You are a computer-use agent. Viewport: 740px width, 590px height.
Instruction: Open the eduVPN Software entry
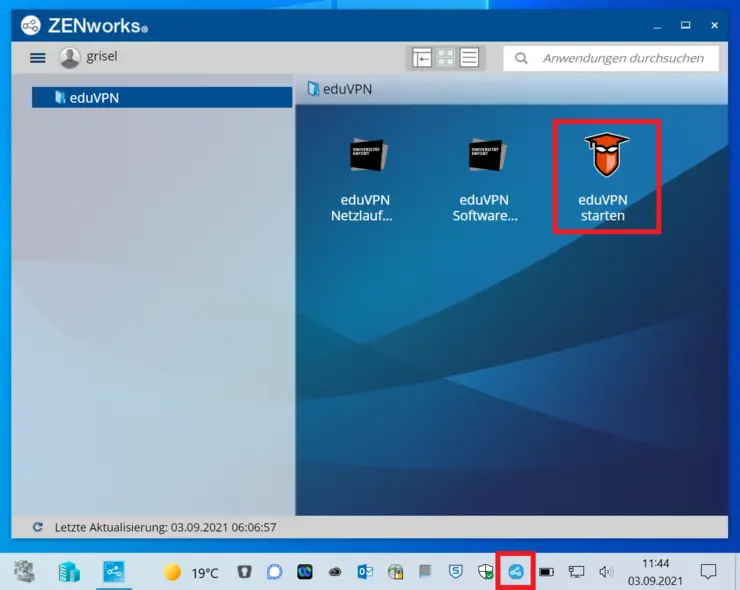click(486, 180)
